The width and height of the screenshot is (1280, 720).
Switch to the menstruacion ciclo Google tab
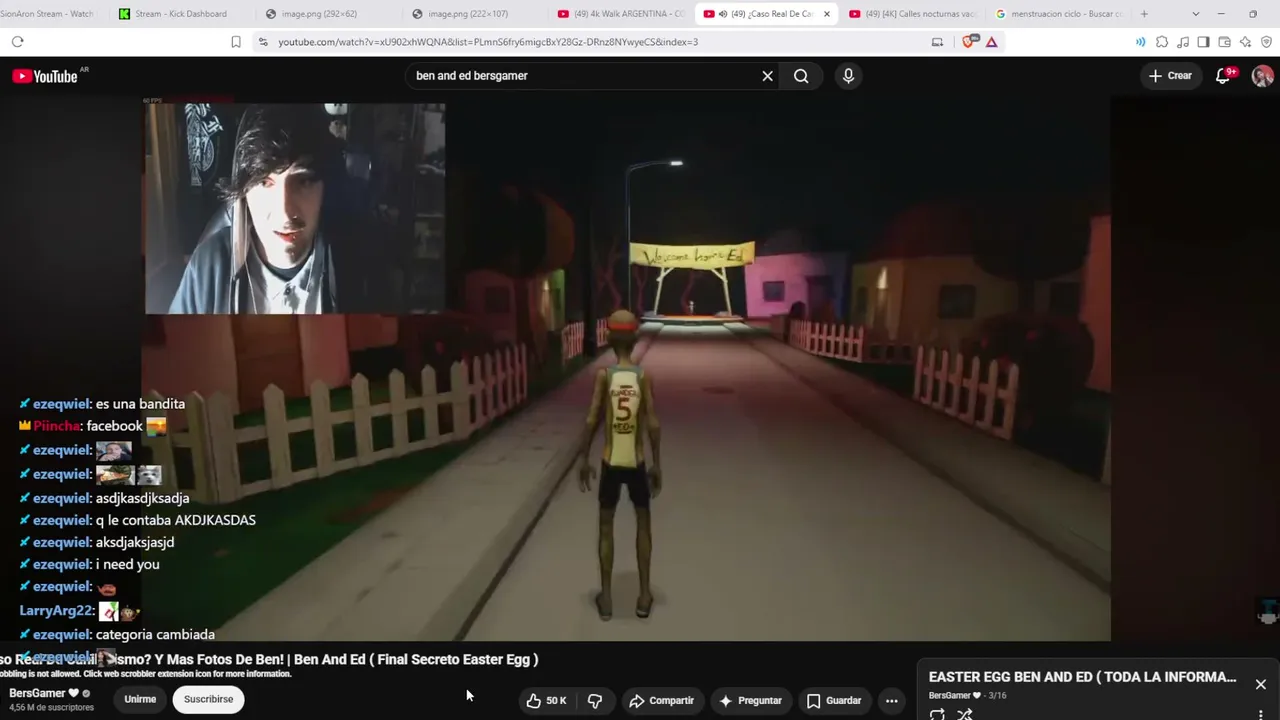1058,14
